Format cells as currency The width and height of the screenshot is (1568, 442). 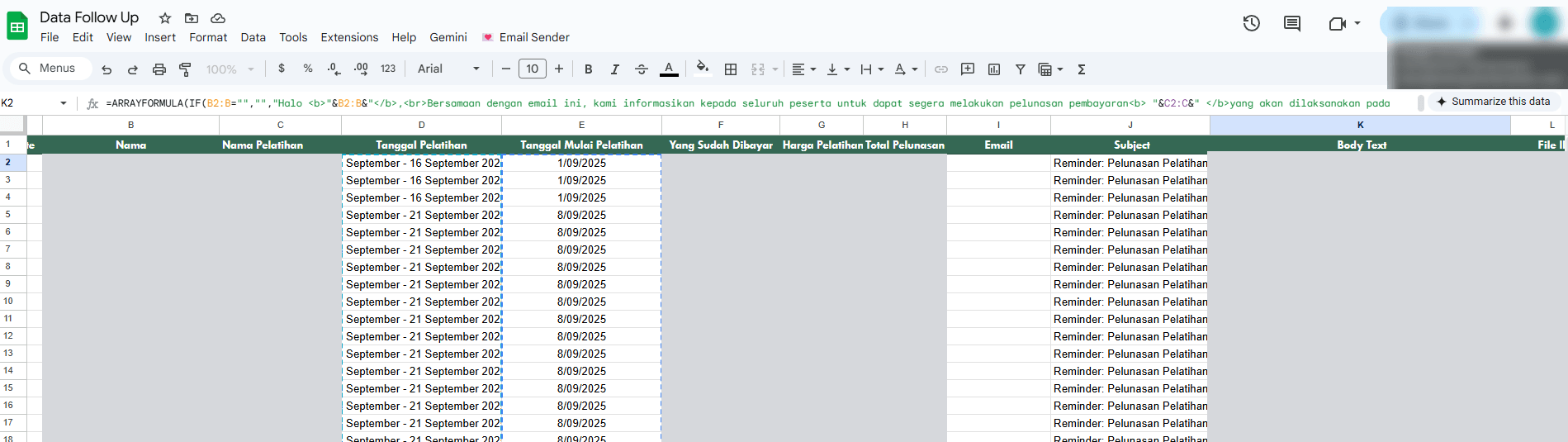click(x=282, y=69)
